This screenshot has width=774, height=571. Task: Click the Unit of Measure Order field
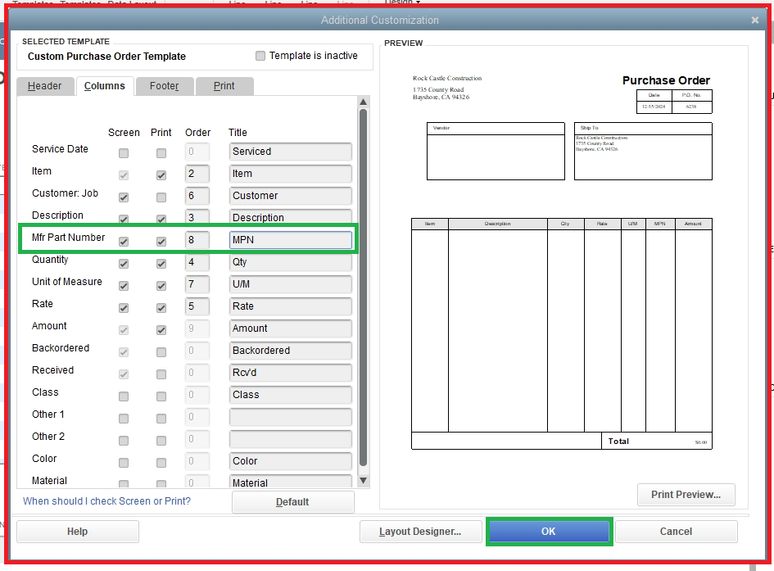197,284
